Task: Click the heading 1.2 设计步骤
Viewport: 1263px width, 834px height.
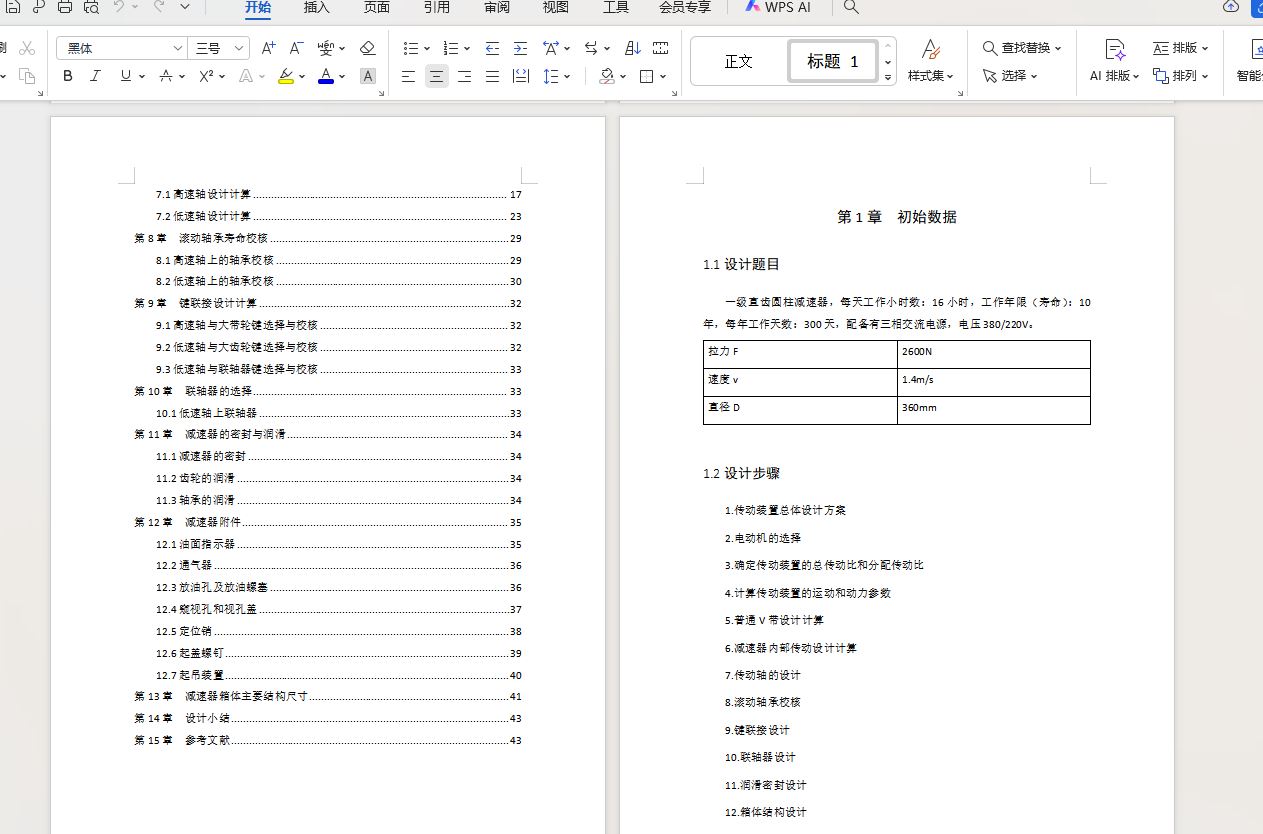Action: point(741,474)
